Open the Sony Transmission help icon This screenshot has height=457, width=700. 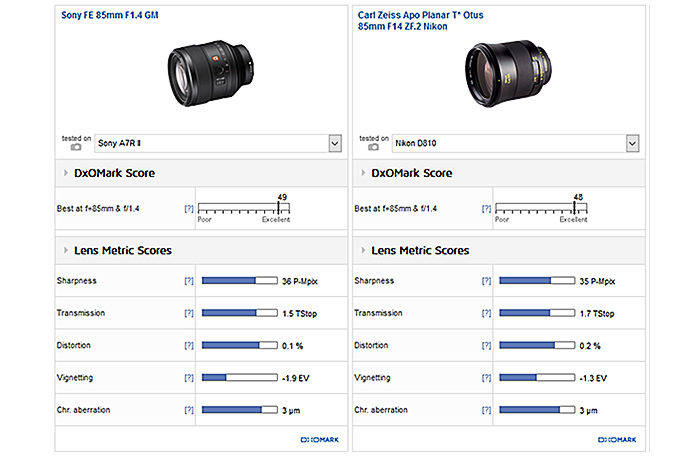[x=189, y=313]
